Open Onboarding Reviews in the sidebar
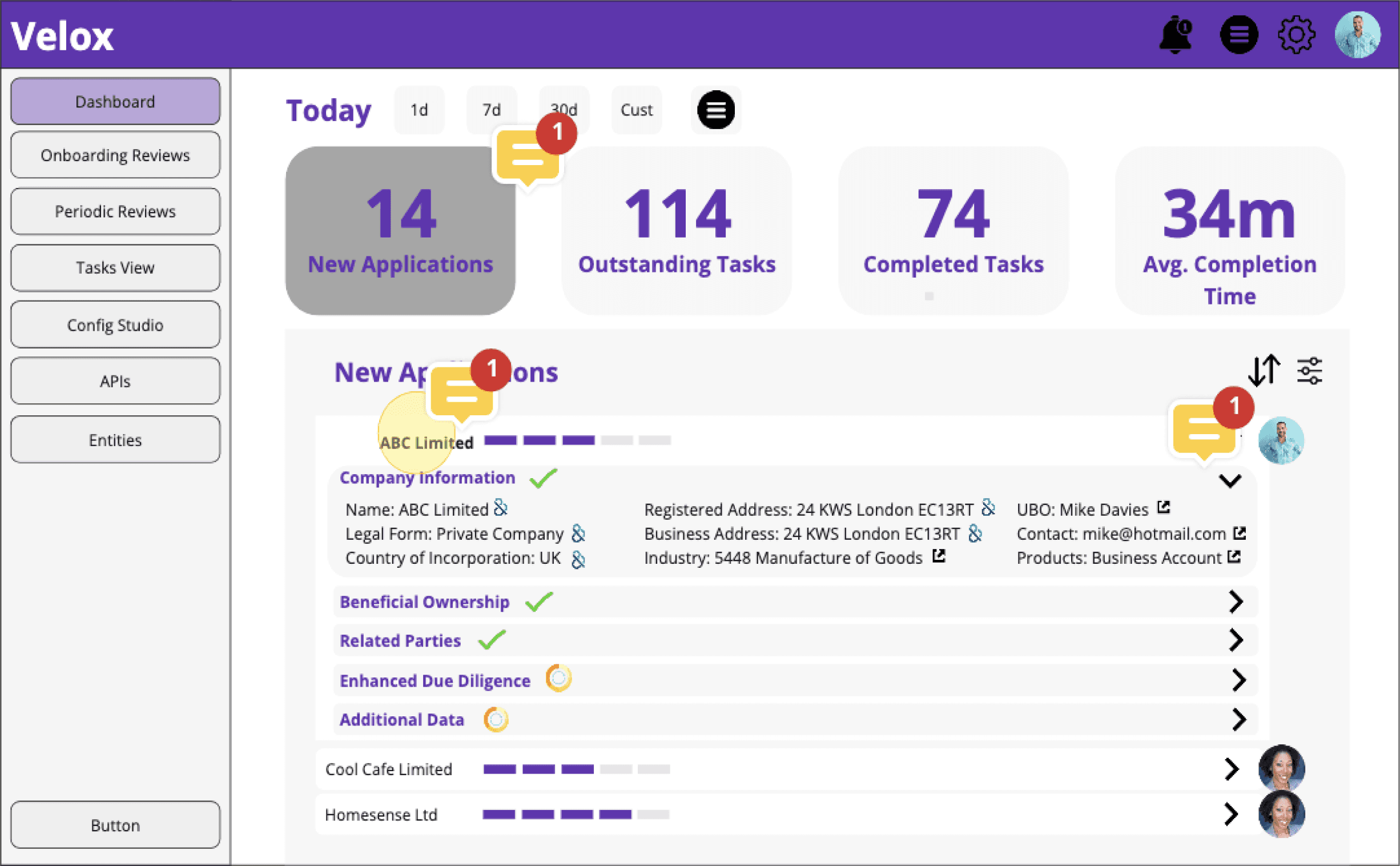The height and width of the screenshot is (866, 1400). pyautogui.click(x=115, y=155)
